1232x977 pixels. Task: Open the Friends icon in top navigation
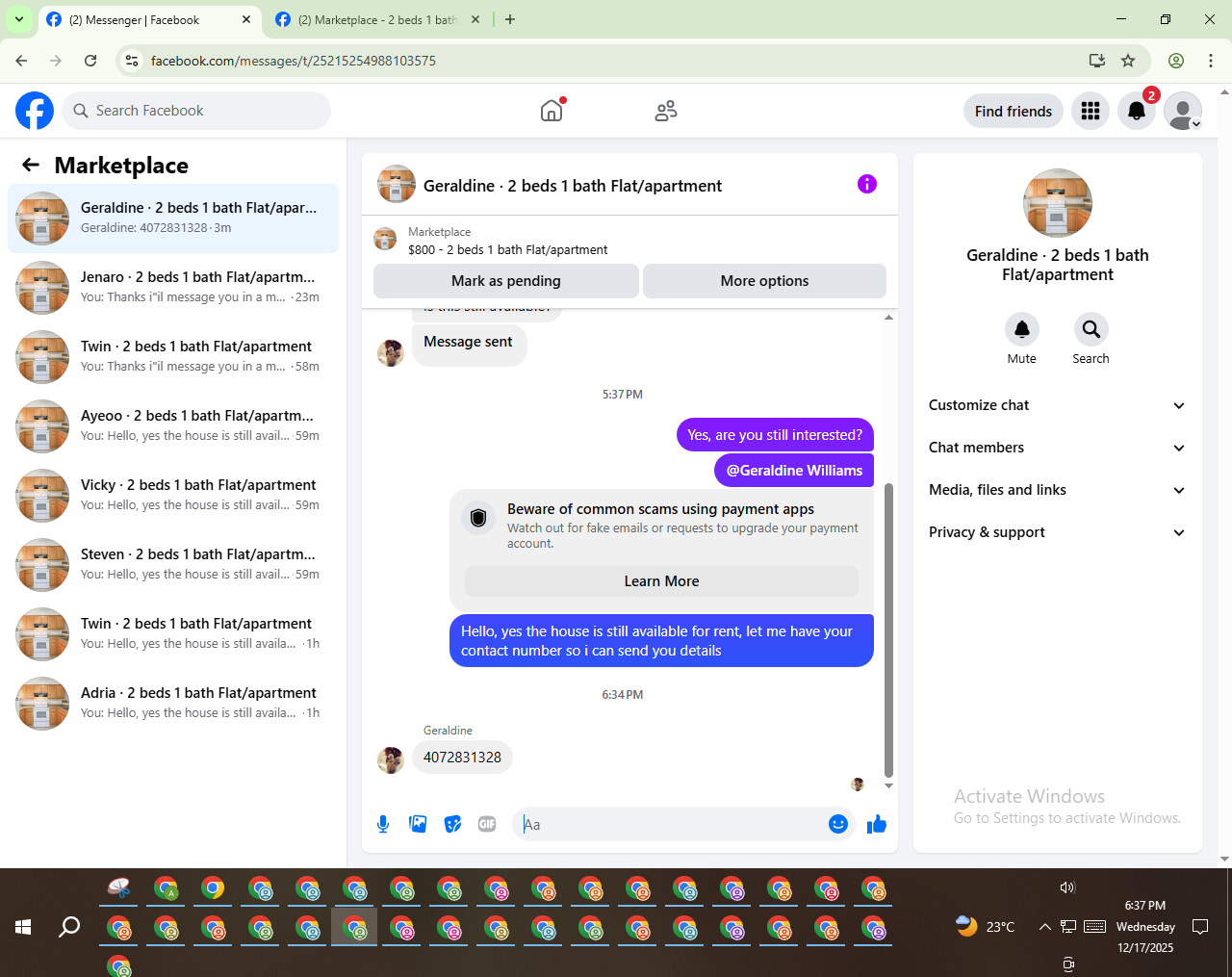click(x=666, y=111)
